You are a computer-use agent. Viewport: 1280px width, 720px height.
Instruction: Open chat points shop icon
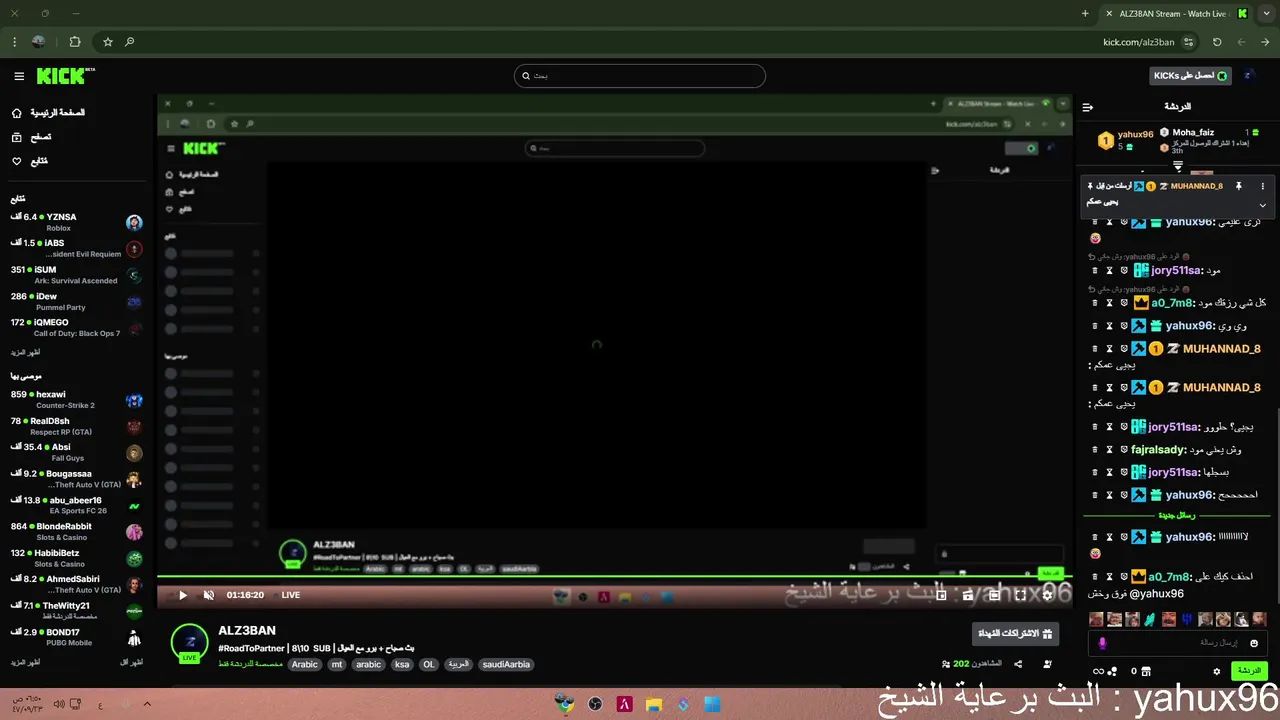tap(1146, 671)
